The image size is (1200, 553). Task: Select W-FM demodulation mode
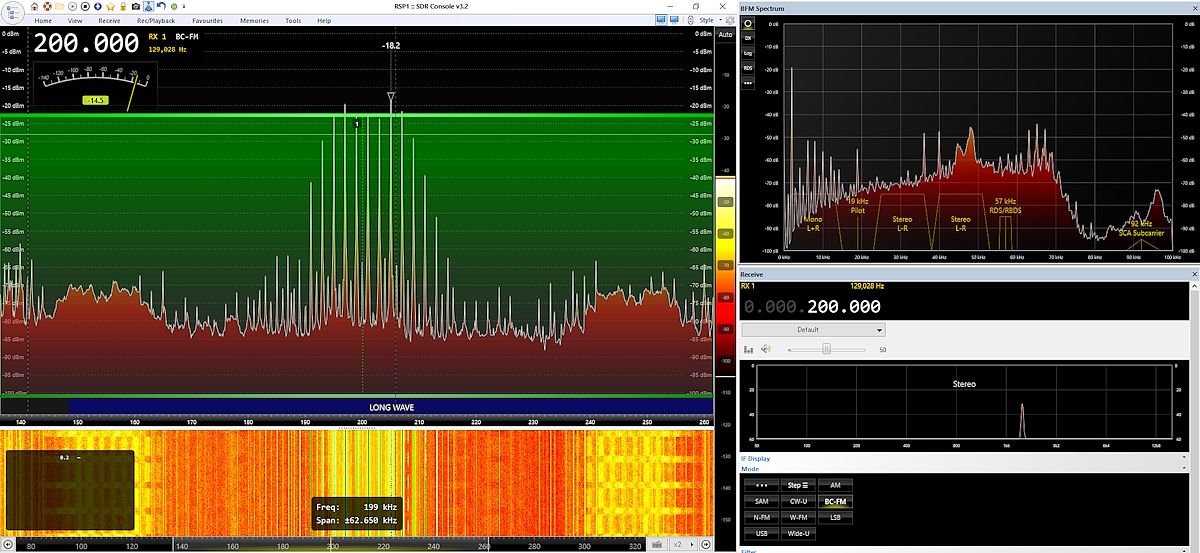point(798,517)
